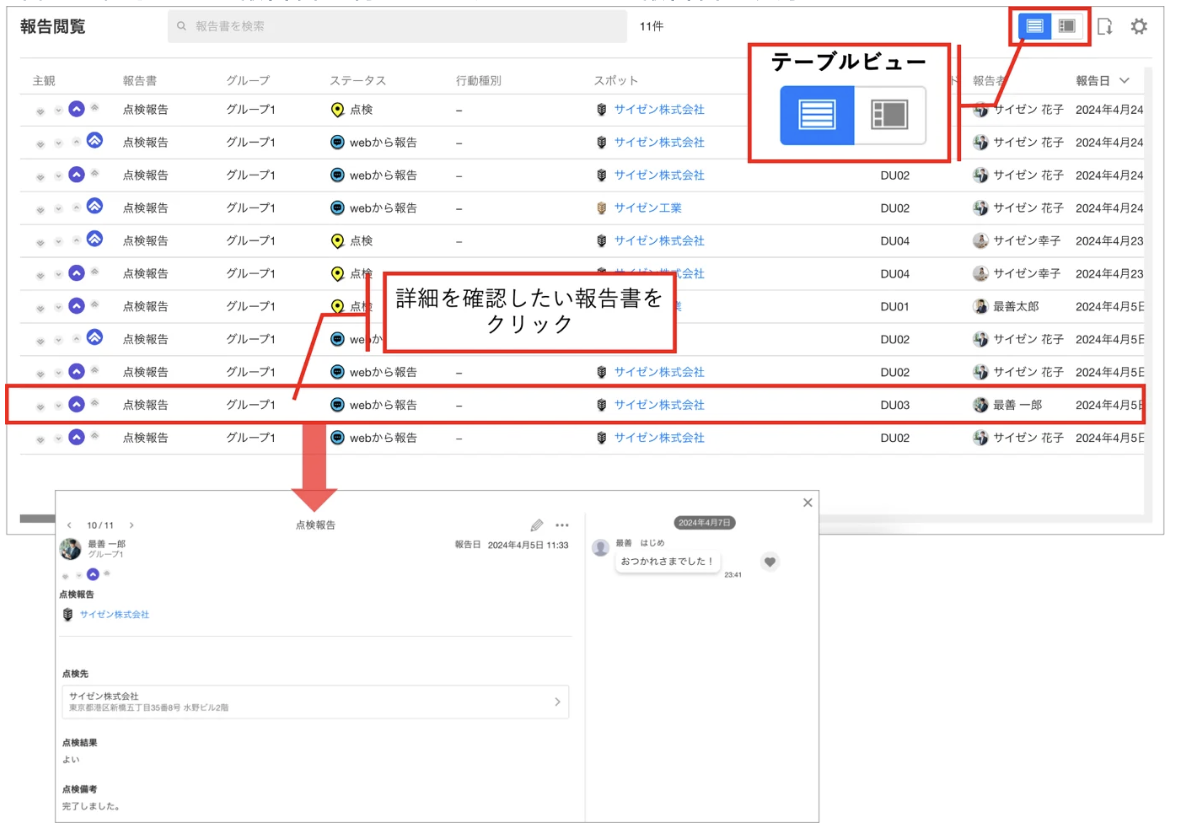The width and height of the screenshot is (1184, 836).
Task: Select up-arrow rating in the DU03 row
Action: tap(76, 404)
